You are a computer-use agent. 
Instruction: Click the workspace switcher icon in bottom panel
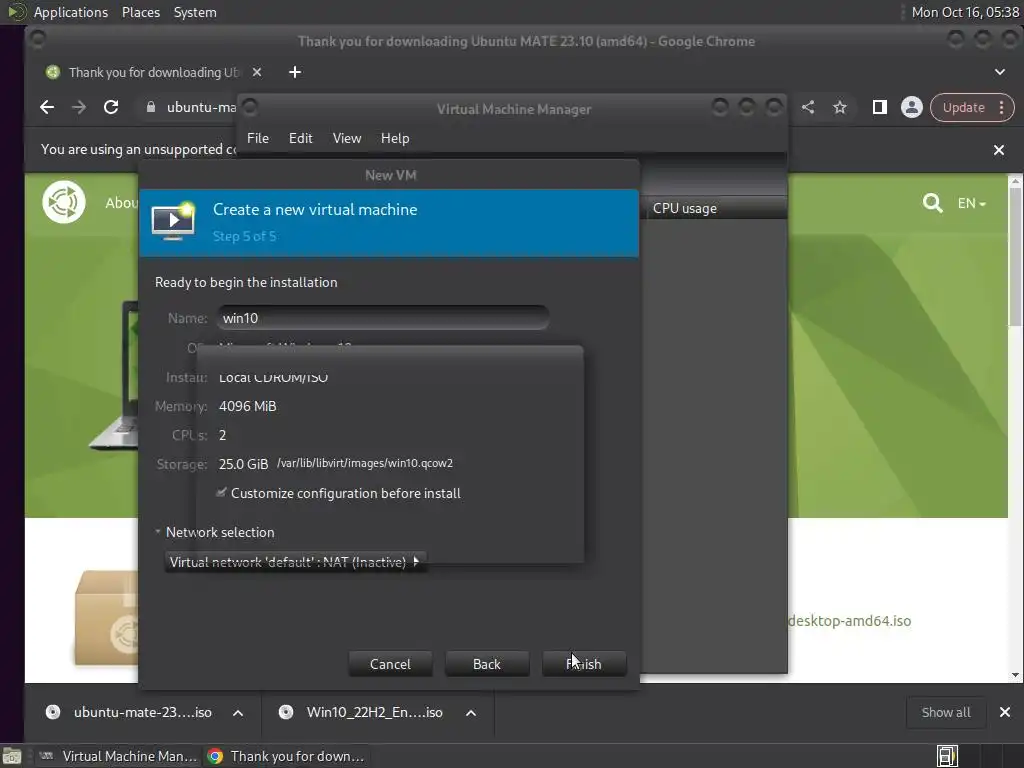point(947,756)
